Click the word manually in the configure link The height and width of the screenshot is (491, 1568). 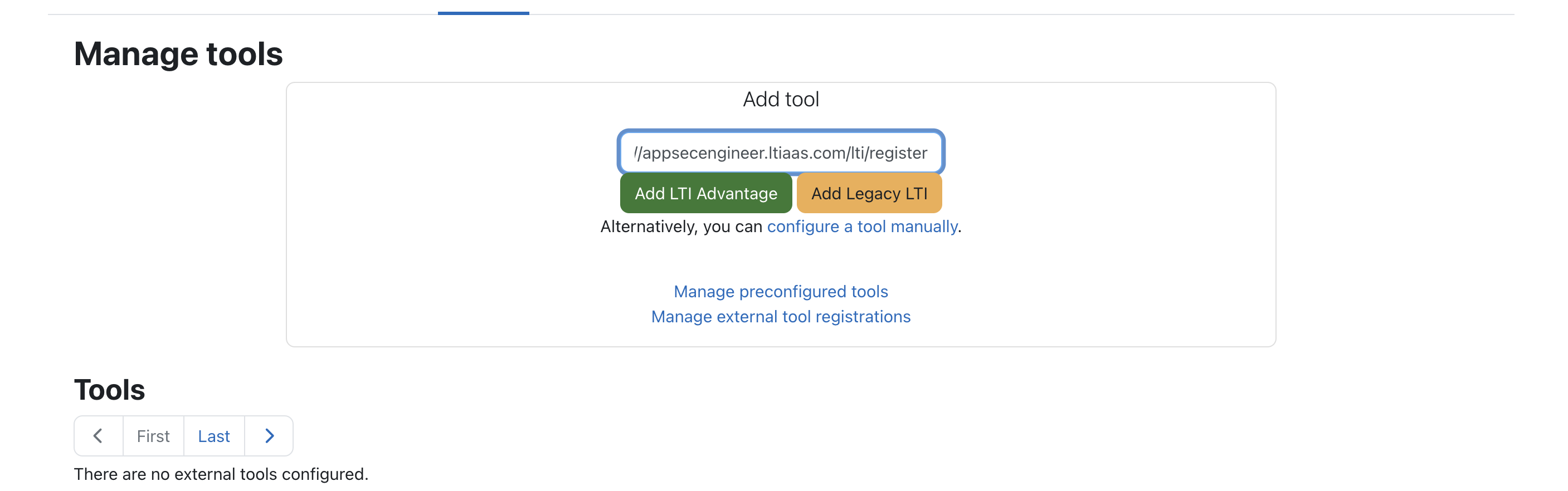(924, 227)
